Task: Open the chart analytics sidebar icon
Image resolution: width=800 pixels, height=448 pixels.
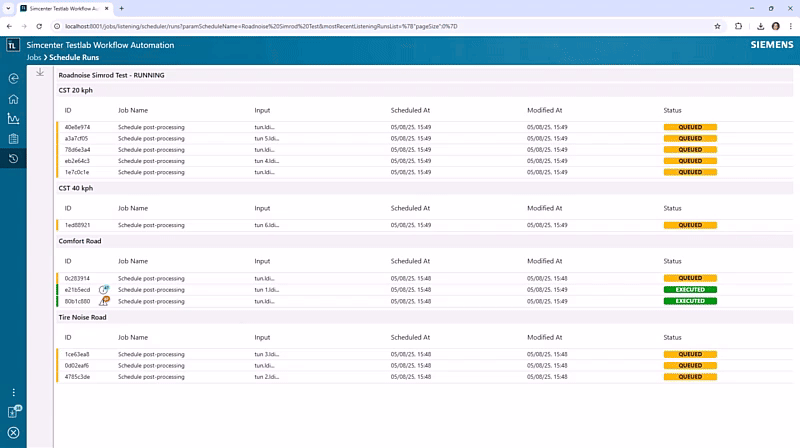Action: pyautogui.click(x=13, y=119)
